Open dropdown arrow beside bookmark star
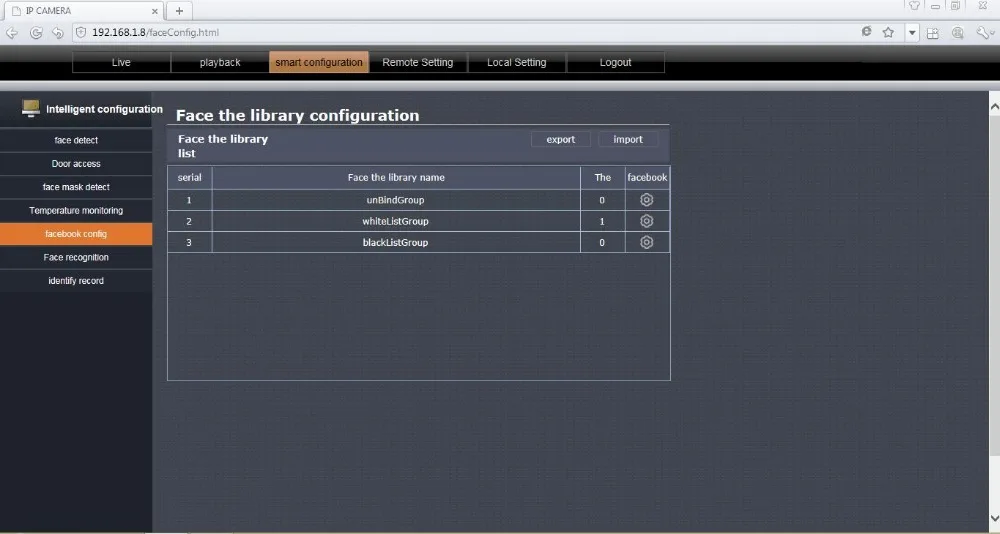The image size is (1000, 534). point(912,33)
